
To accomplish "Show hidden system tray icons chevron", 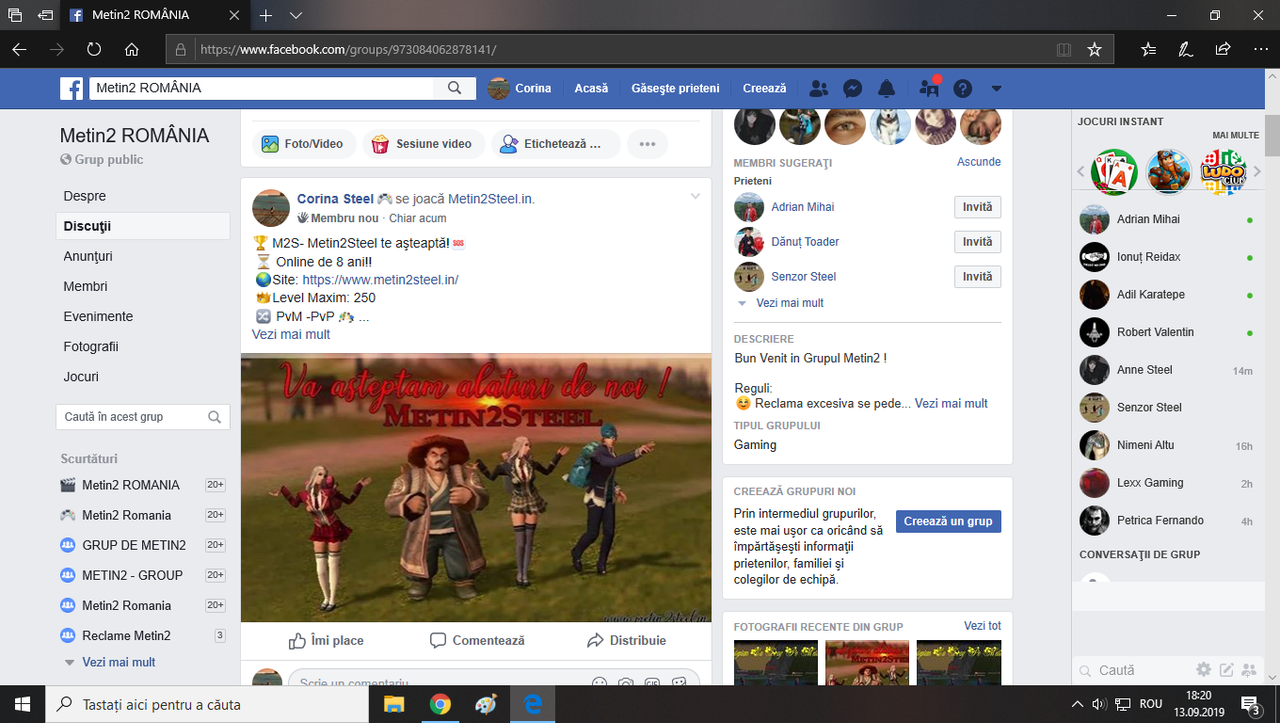I will coord(1078,704).
